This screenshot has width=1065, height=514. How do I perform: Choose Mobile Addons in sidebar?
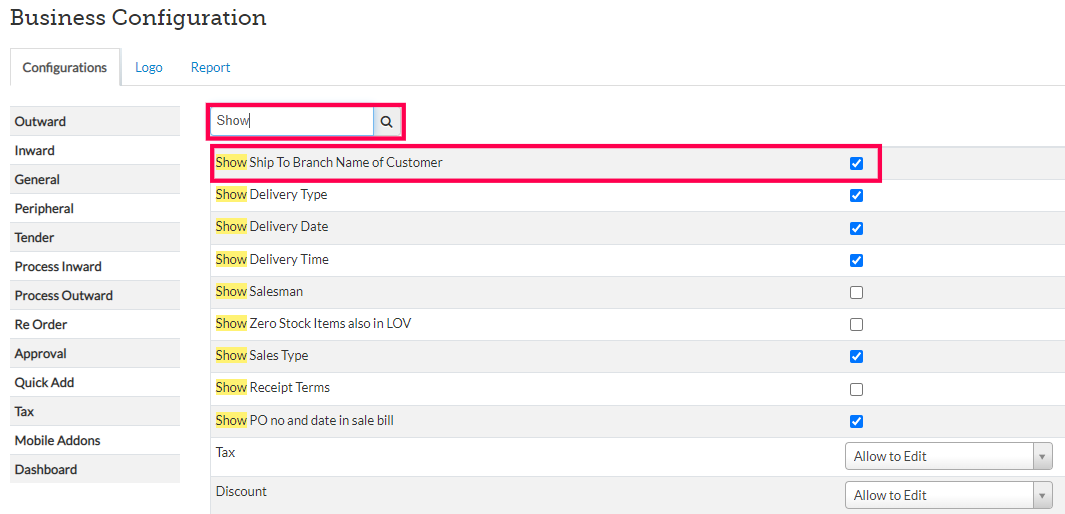click(x=57, y=441)
